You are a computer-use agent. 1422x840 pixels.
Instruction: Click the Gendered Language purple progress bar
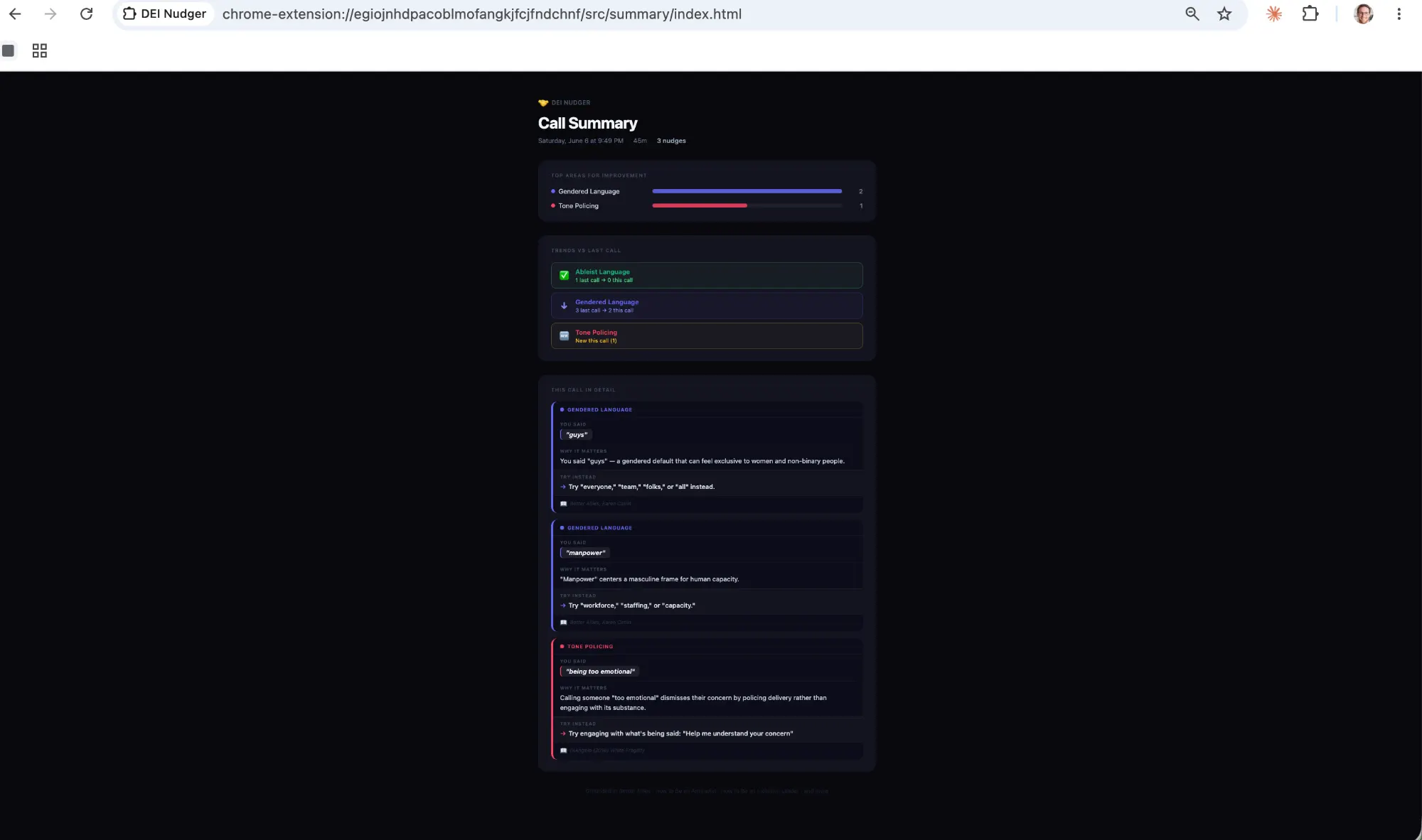coord(747,191)
